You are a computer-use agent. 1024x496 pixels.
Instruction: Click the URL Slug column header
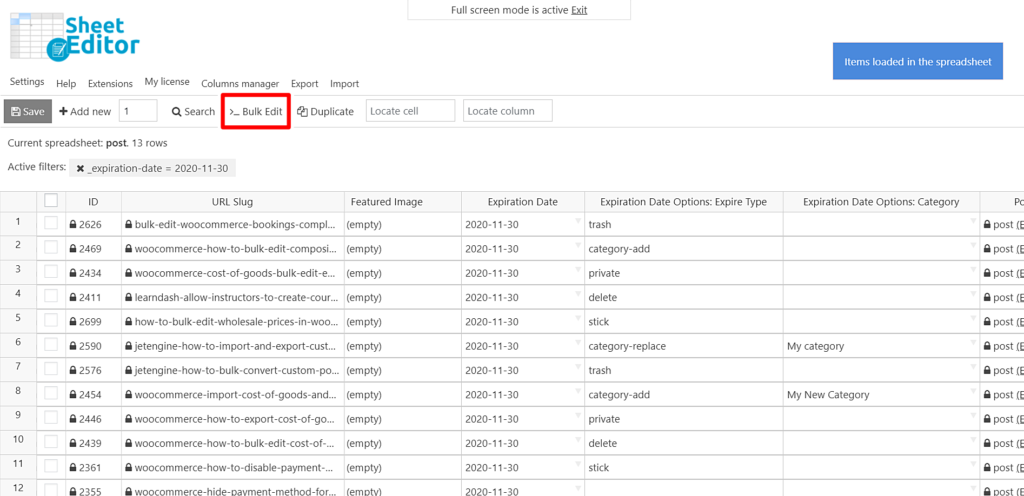pyautogui.click(x=232, y=202)
